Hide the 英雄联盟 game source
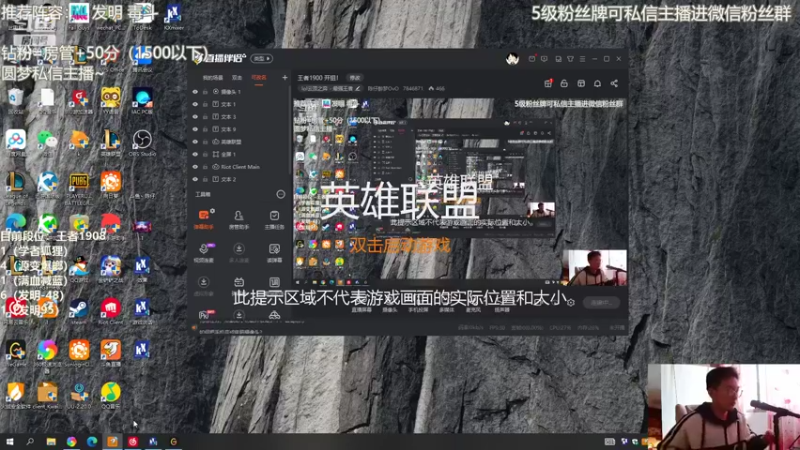 pyautogui.click(x=195, y=142)
